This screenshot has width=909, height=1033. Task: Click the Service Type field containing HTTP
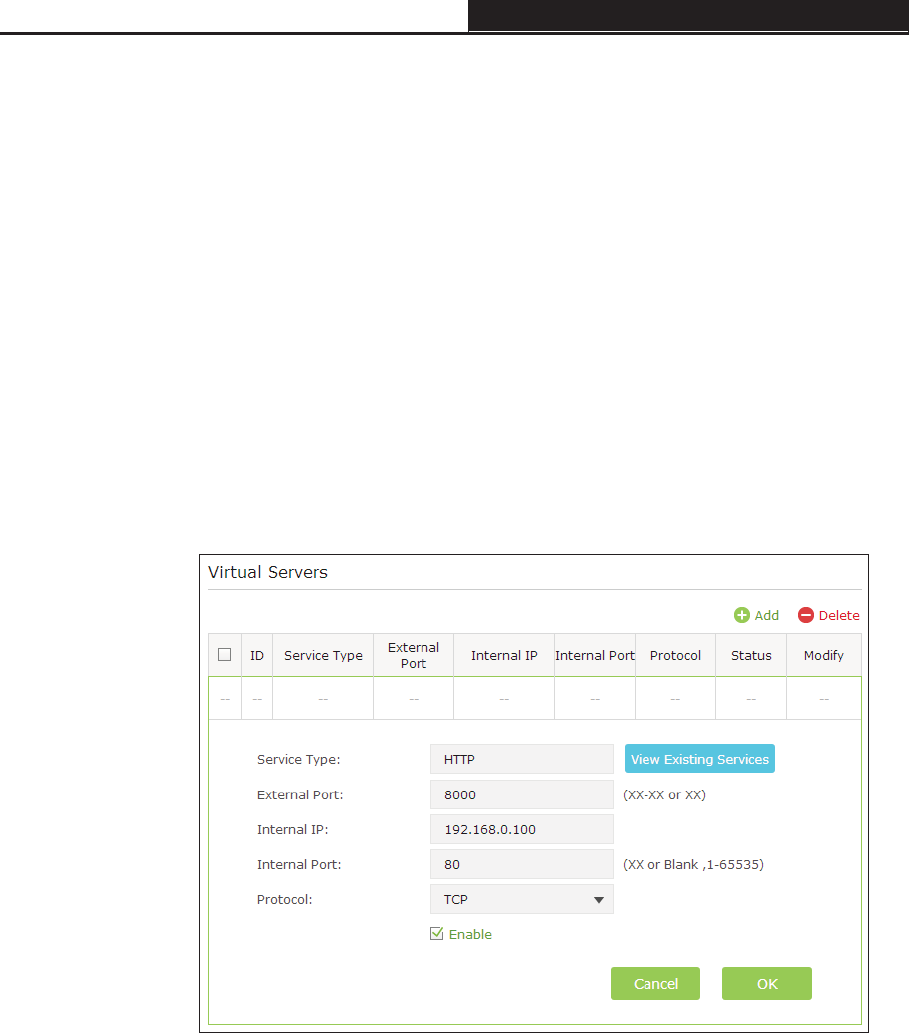pyautogui.click(x=522, y=759)
